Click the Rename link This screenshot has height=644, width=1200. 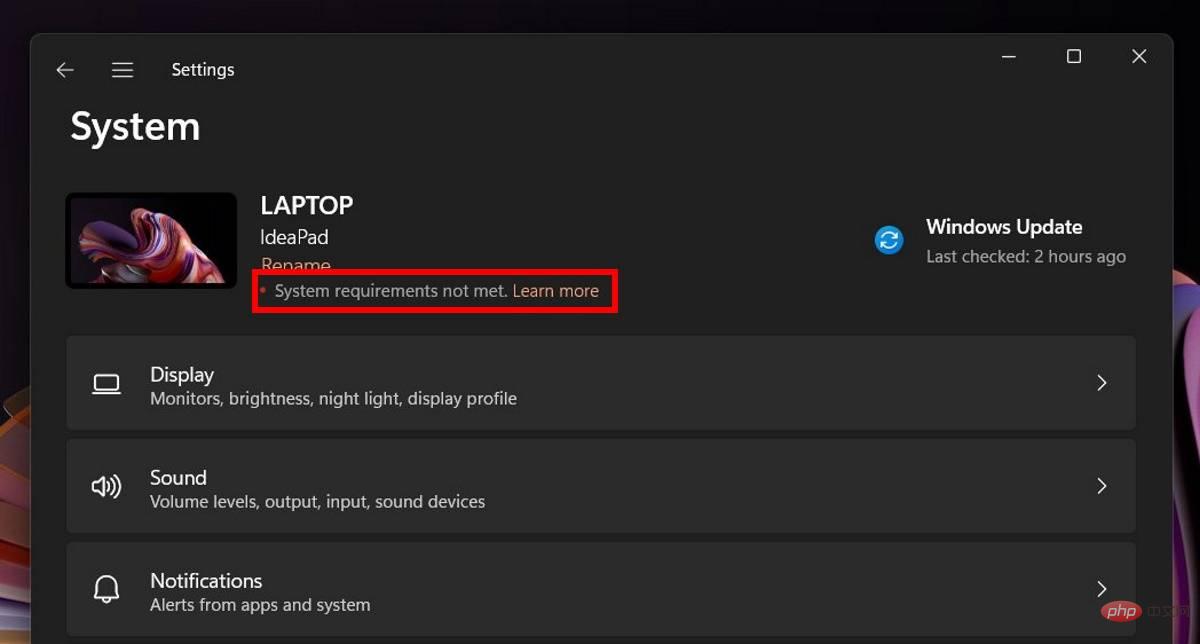point(295,265)
